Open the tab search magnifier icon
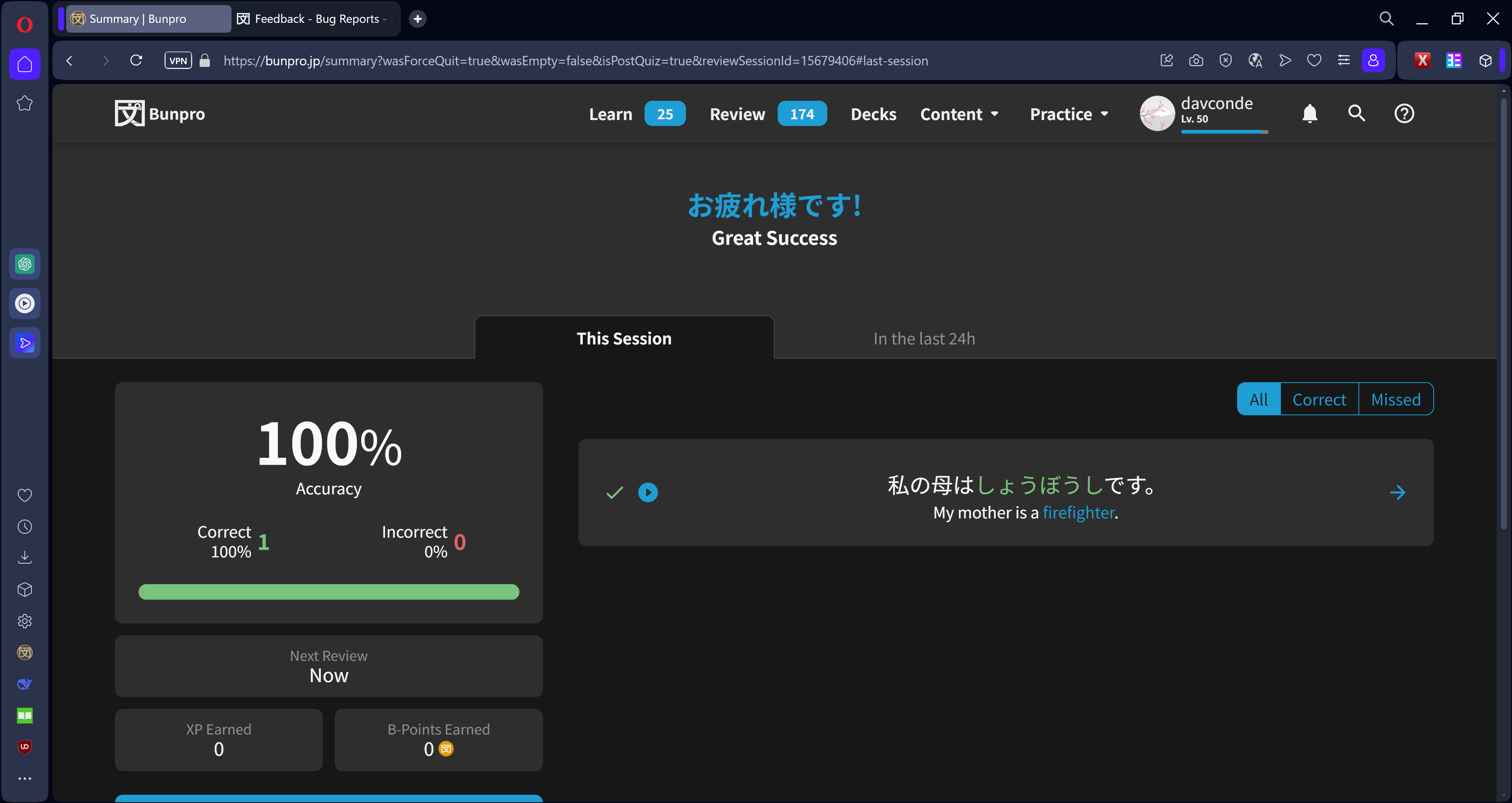Image resolution: width=1512 pixels, height=803 pixels. tap(1386, 19)
